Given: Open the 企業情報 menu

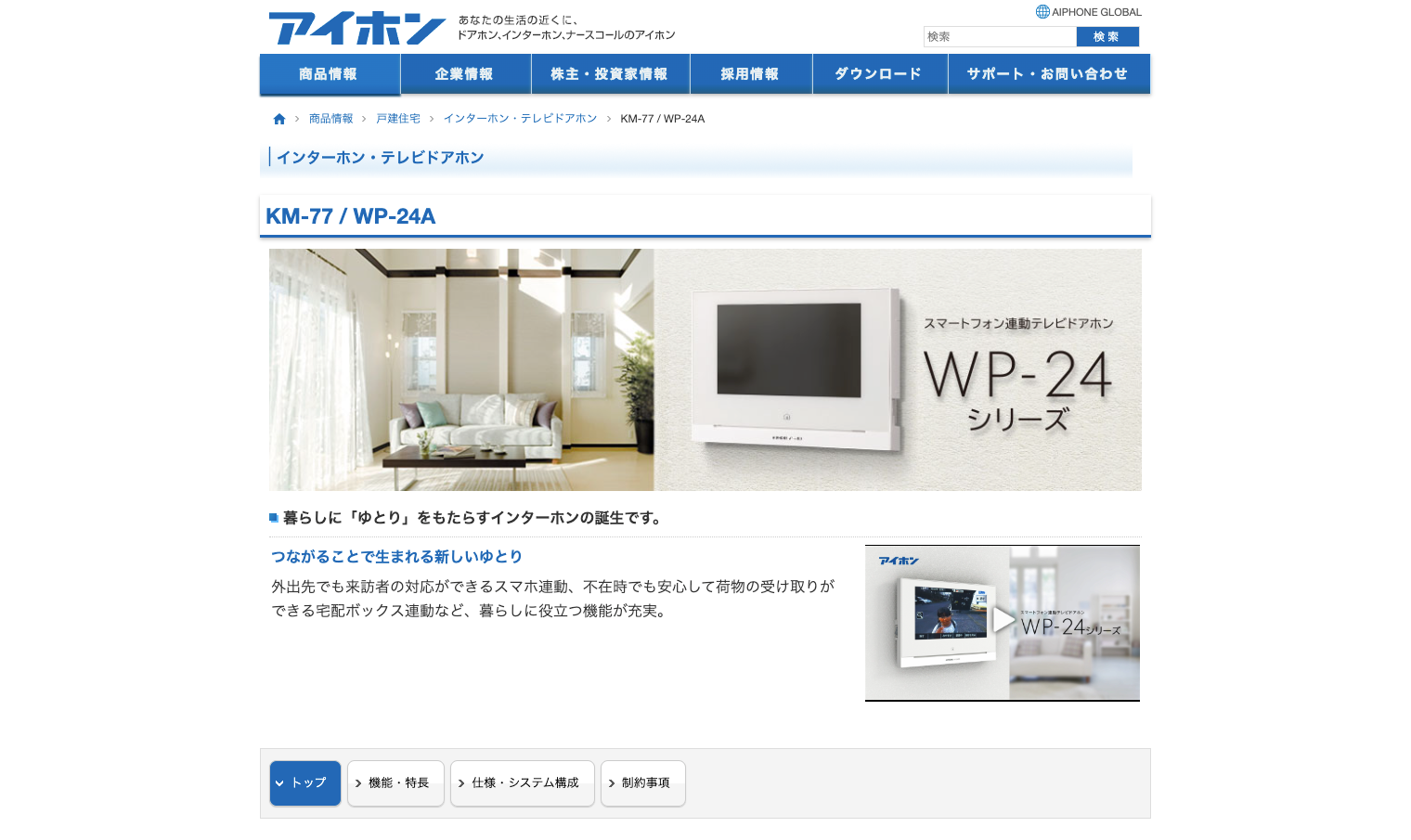Looking at the screenshot, I should click(464, 74).
